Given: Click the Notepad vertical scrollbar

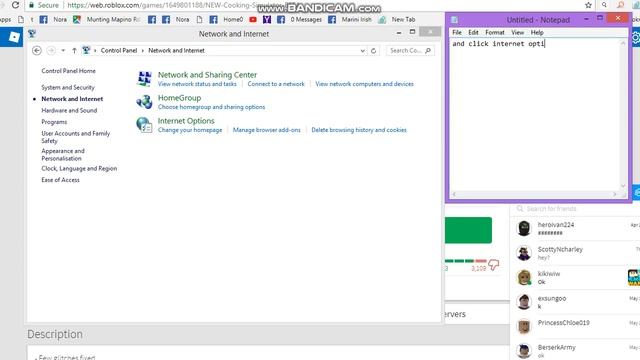Looking at the screenshot, I should (623, 114).
